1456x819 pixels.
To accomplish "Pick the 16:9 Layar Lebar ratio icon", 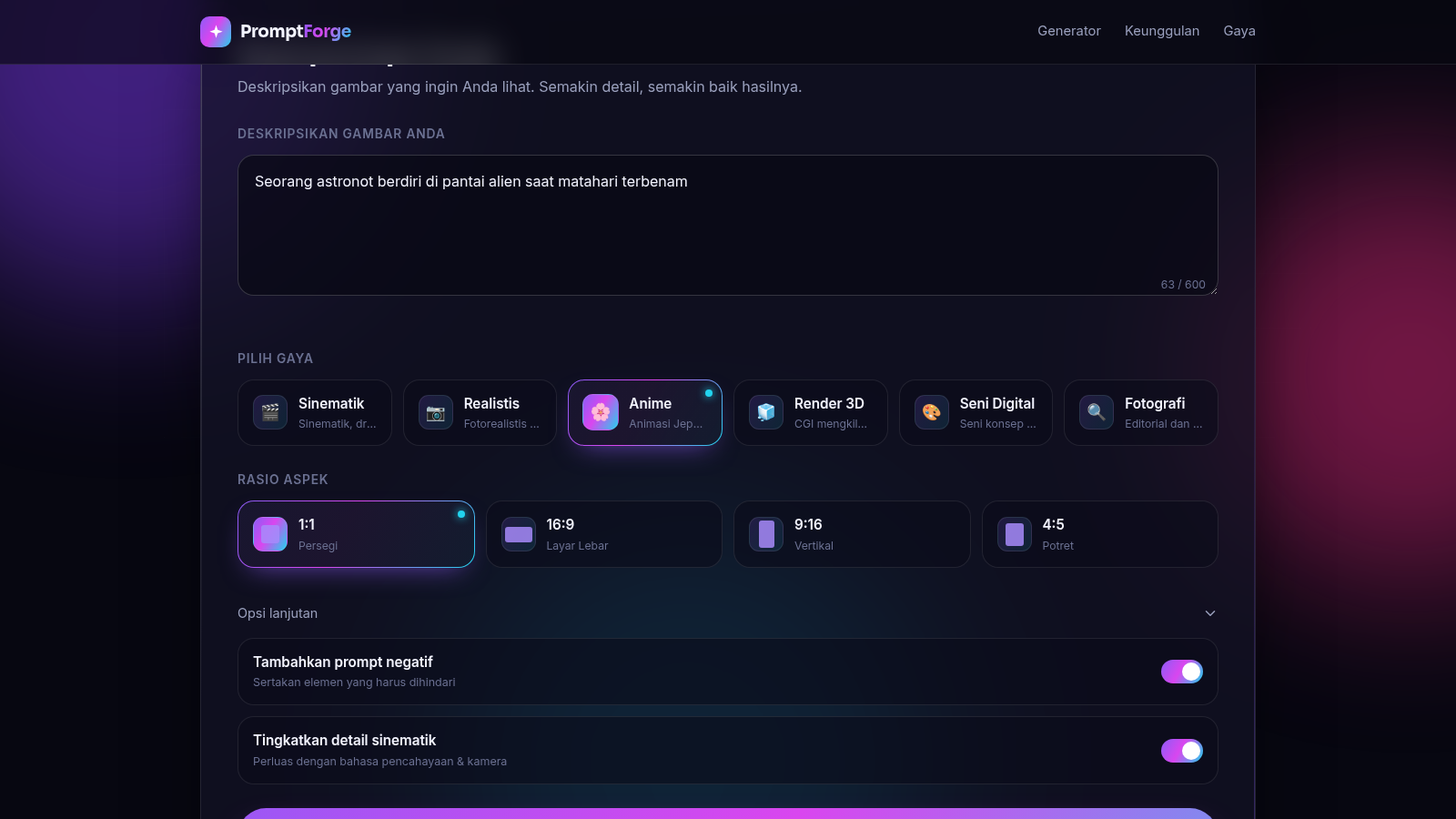I will [x=519, y=534].
